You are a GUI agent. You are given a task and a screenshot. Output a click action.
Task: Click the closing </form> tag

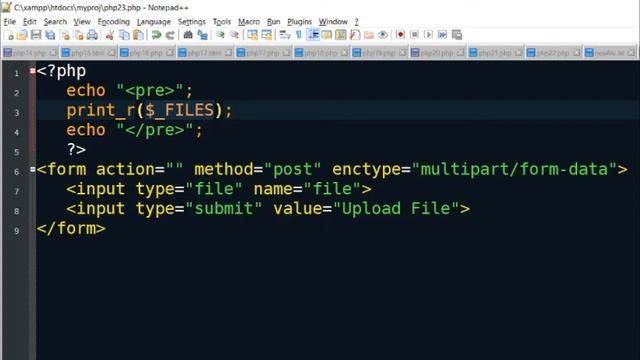click(71, 228)
